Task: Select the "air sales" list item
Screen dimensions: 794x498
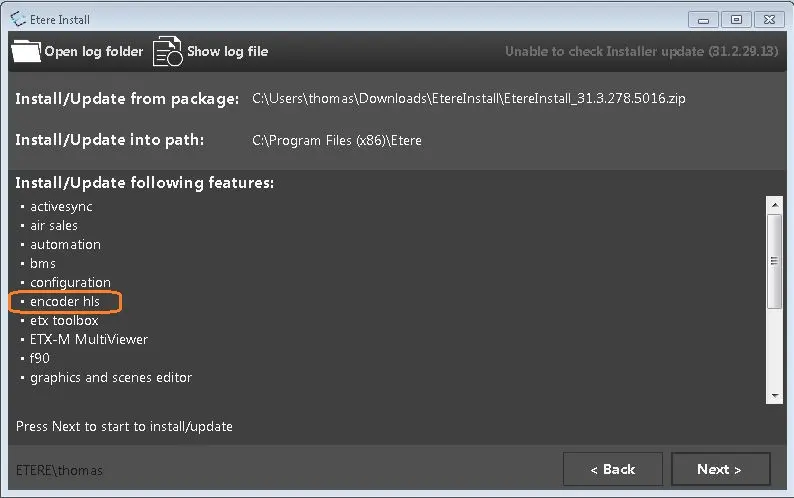Action: tap(54, 225)
